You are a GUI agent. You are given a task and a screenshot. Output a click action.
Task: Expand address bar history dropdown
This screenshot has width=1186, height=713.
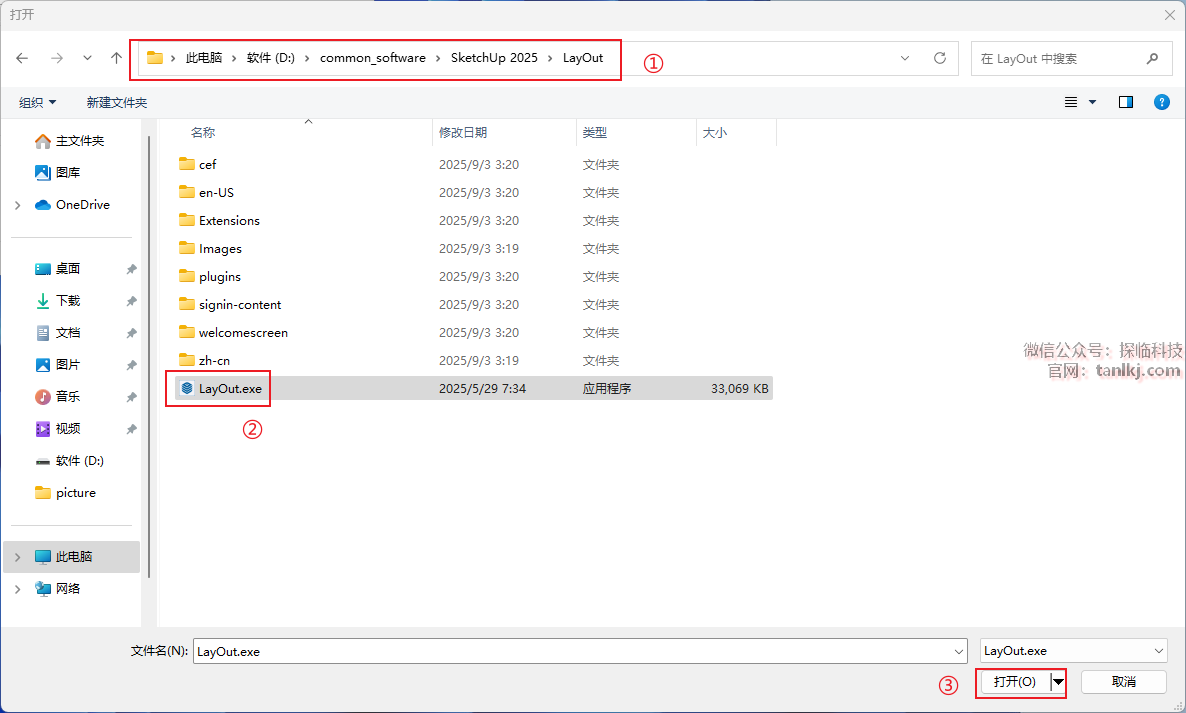(905, 58)
